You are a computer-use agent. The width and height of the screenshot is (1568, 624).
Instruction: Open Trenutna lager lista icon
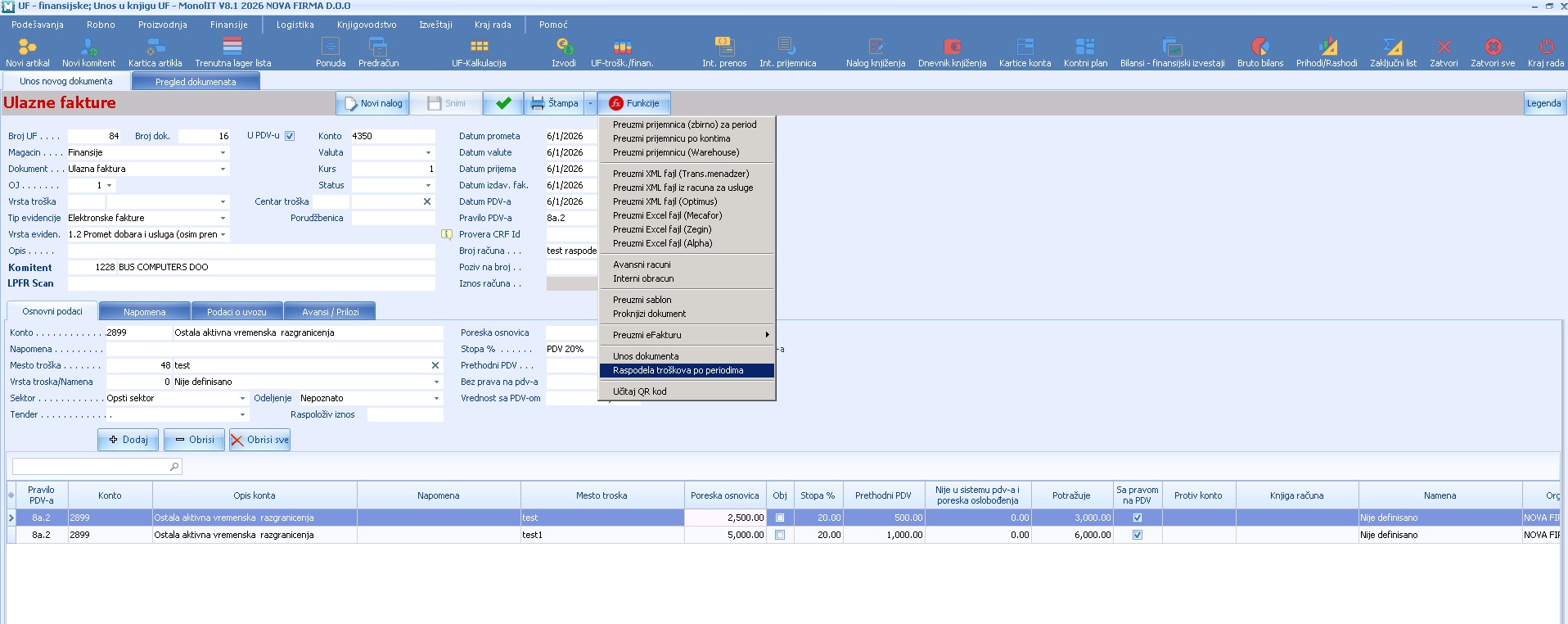[232, 52]
